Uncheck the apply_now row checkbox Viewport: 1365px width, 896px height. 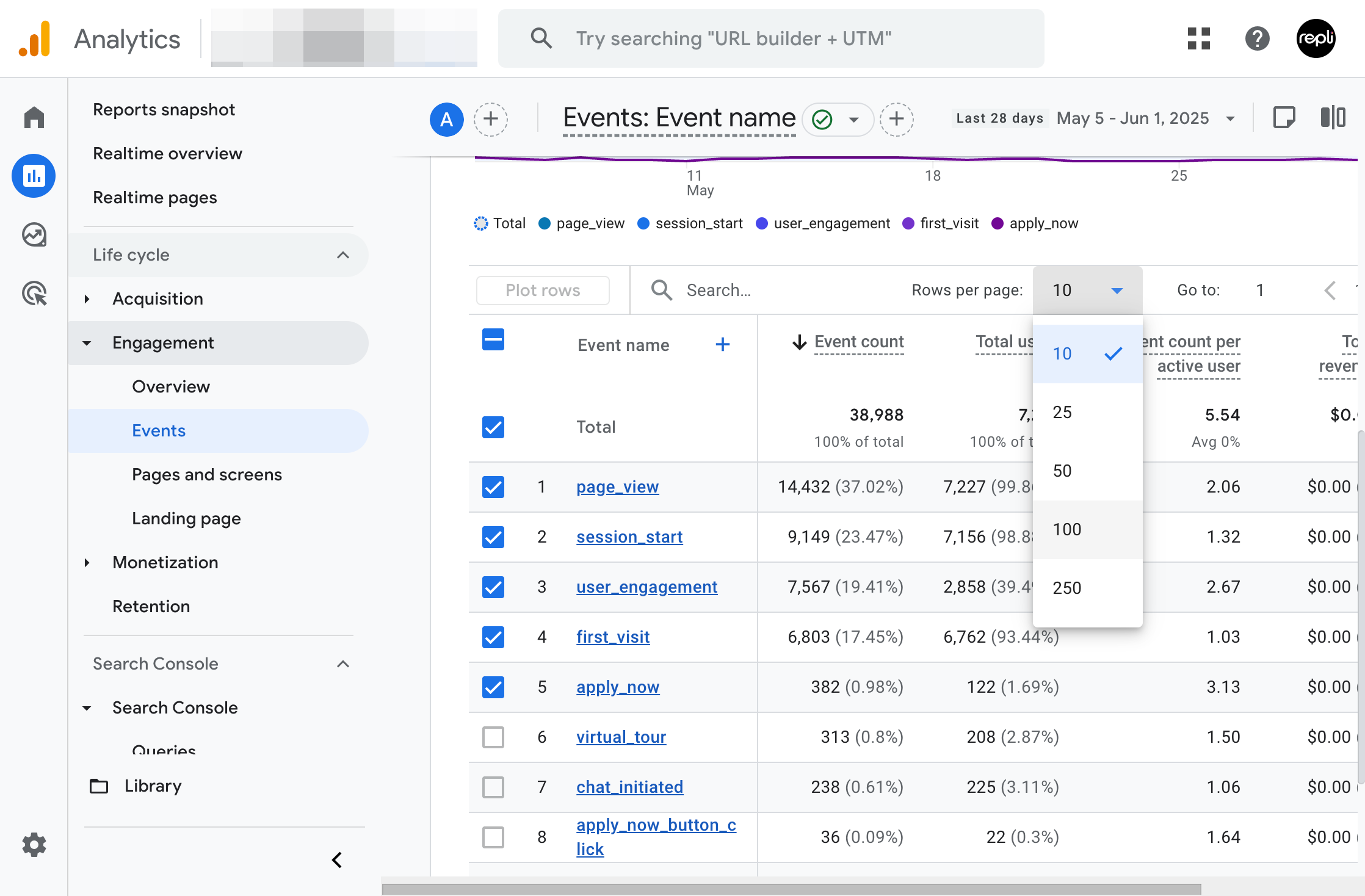click(493, 687)
